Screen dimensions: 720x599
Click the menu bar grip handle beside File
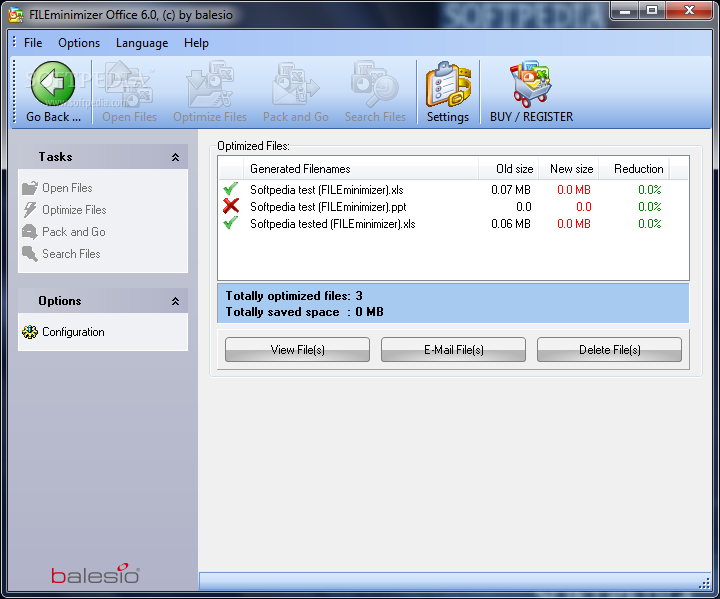pyautogui.click(x=14, y=42)
